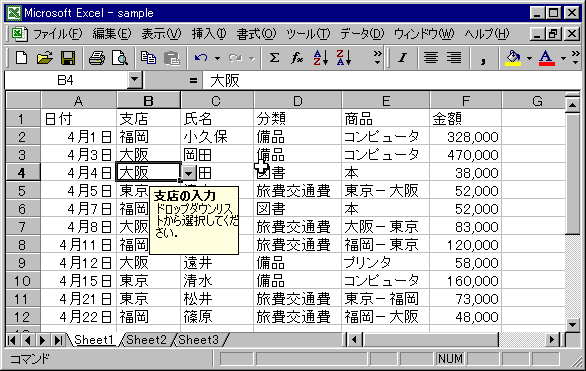Click the formula bar showing 大阪
The height and width of the screenshot is (371, 586).
[x=392, y=80]
